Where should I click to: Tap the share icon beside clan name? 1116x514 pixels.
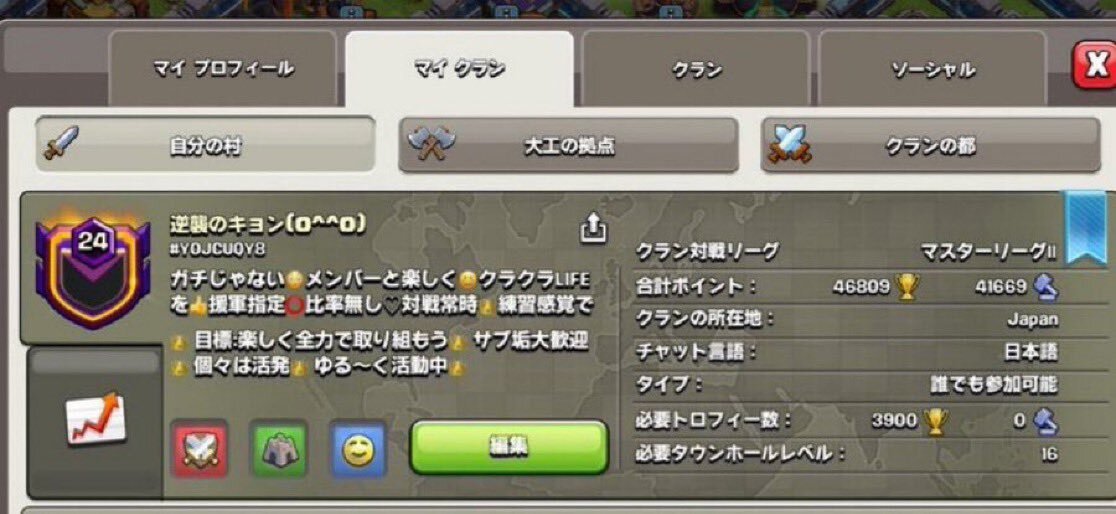[x=594, y=228]
